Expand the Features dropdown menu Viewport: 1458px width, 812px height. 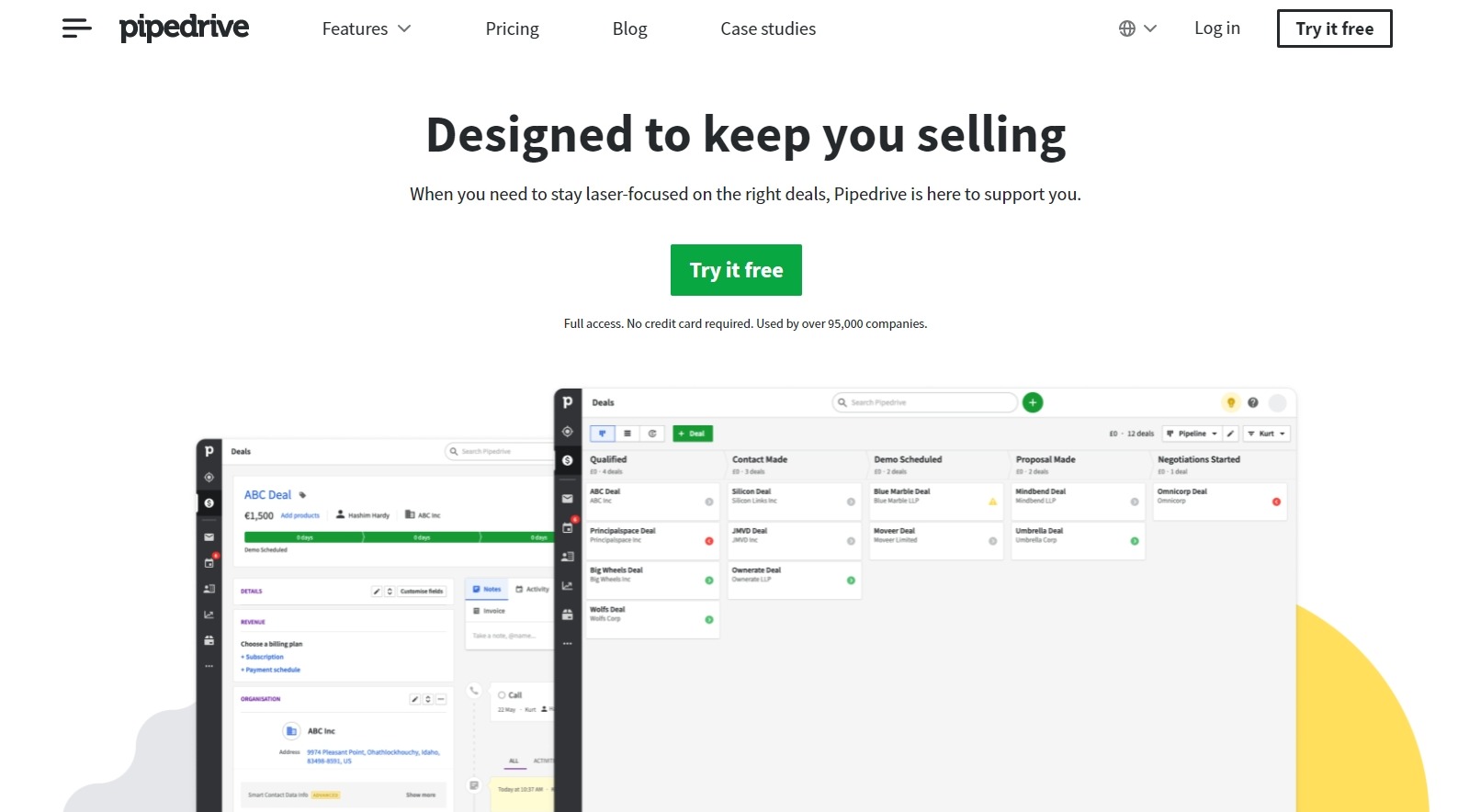pyautogui.click(x=366, y=28)
